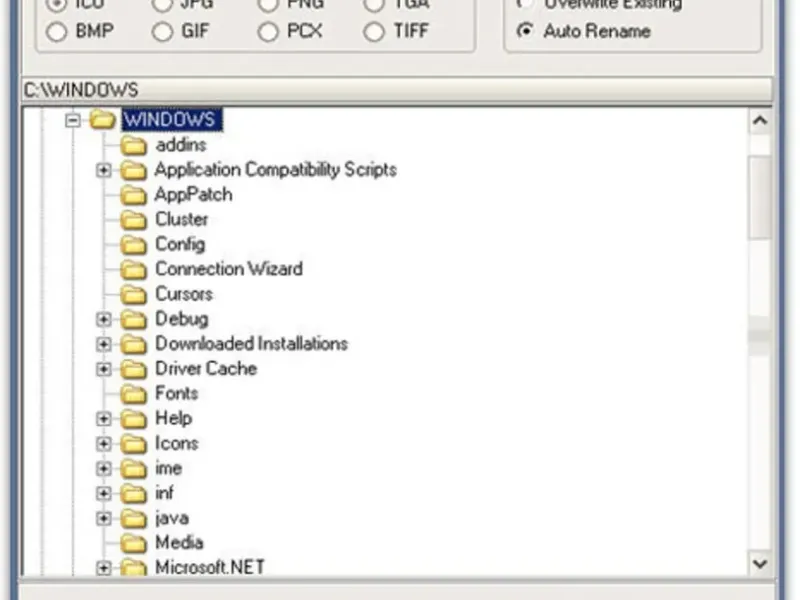The image size is (800, 600).
Task: Pick the TIFF format option
Action: [x=374, y=32]
